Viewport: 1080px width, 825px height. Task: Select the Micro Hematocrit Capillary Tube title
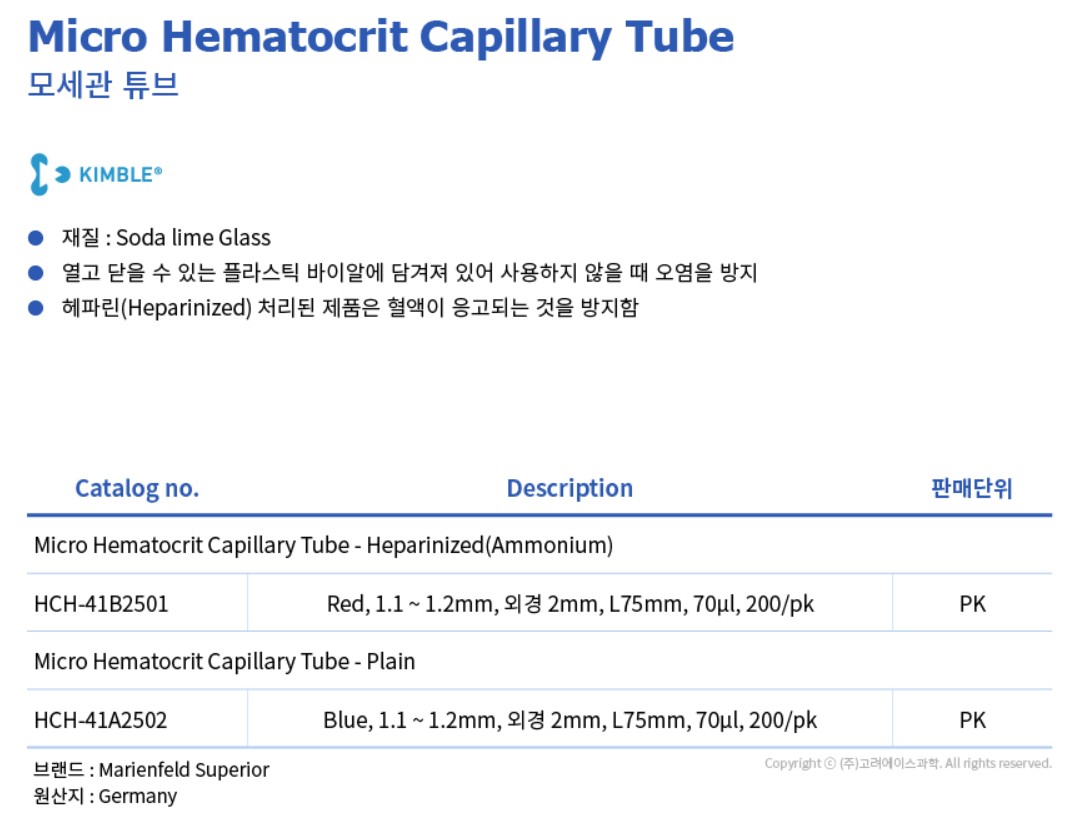click(381, 36)
